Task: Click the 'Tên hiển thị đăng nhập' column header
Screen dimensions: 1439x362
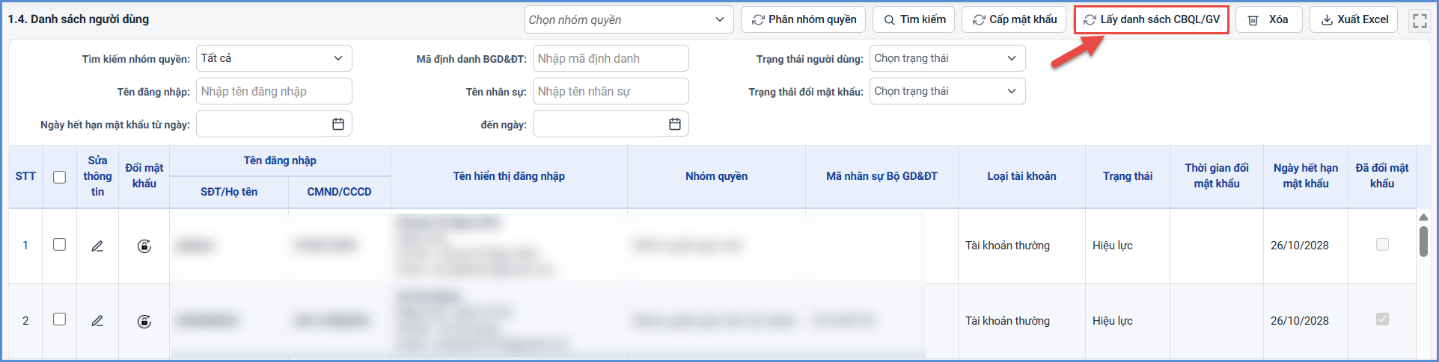Action: (509, 177)
